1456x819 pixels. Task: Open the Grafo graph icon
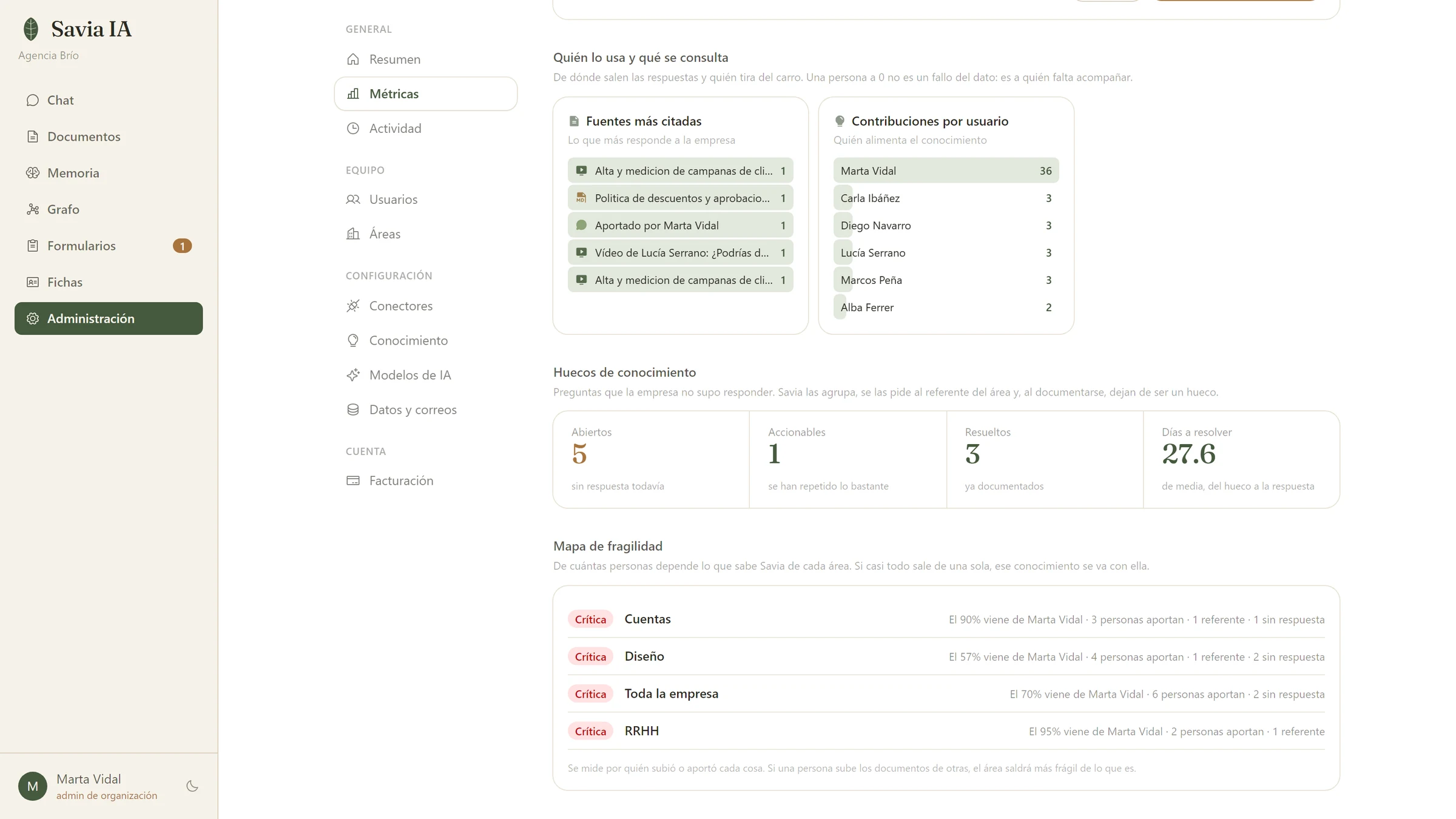coord(33,209)
